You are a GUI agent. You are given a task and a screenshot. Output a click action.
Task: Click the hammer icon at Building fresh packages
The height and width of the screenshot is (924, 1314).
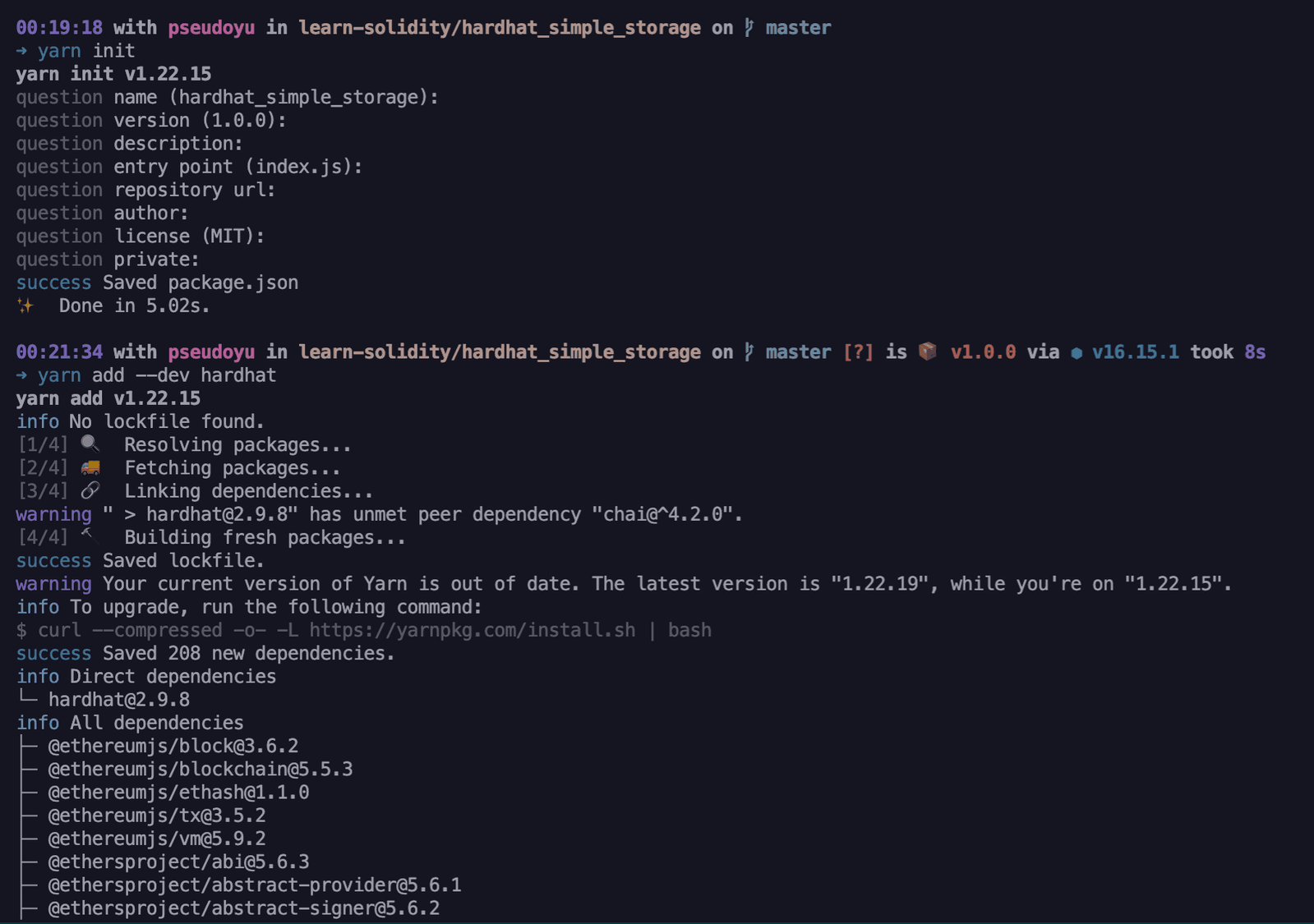click(89, 536)
